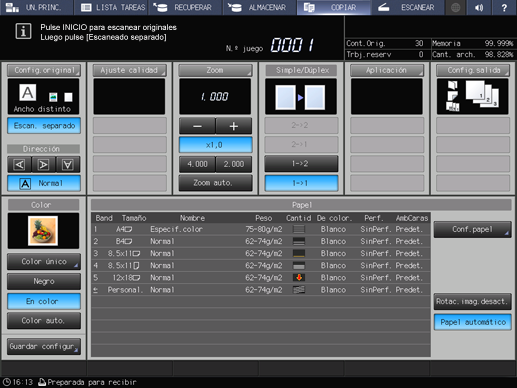This screenshot has height=388, width=517.
Task: Select left-rotated original direction icon
Action: pyautogui.click(x=19, y=164)
